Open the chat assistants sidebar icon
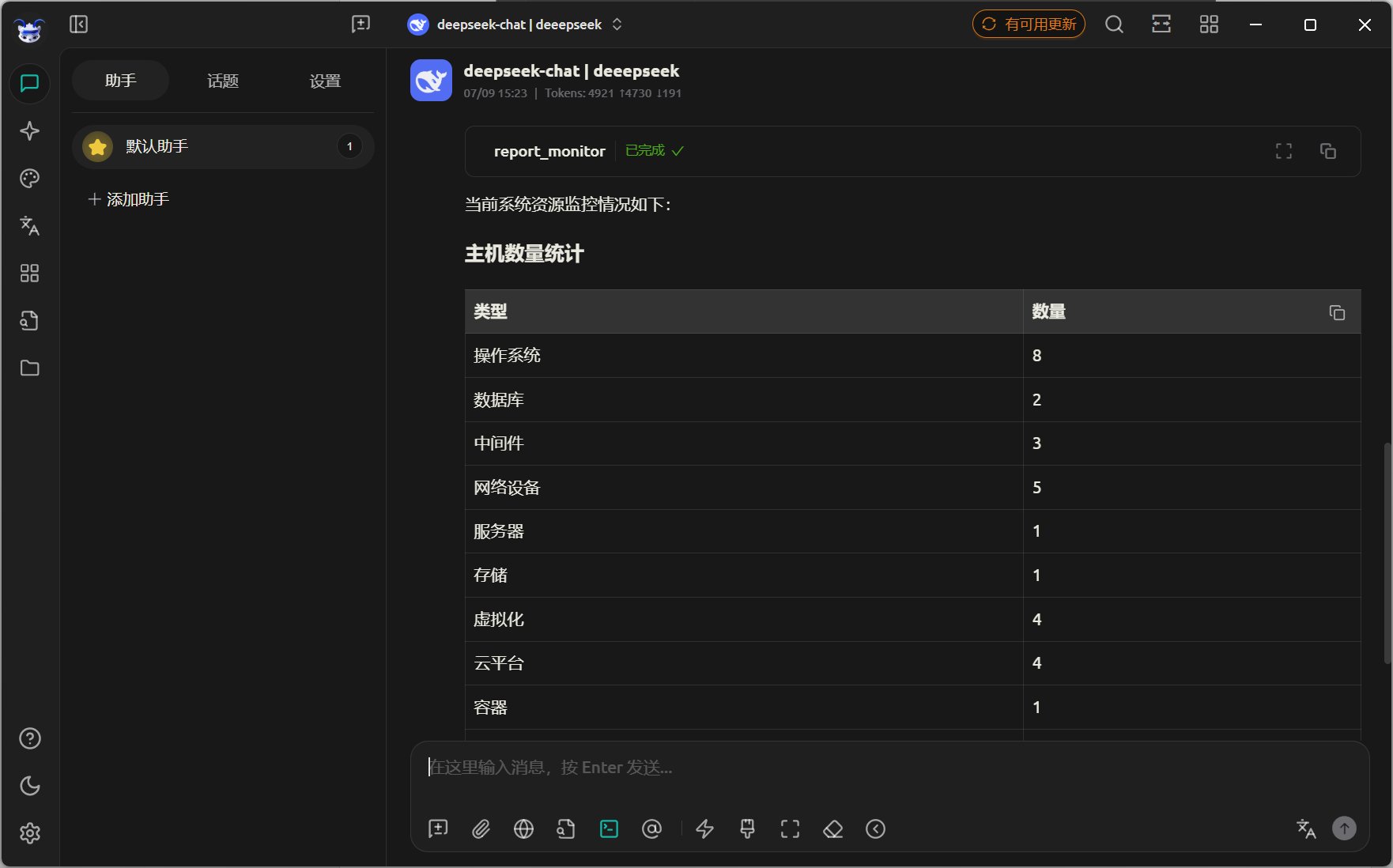 (x=30, y=83)
